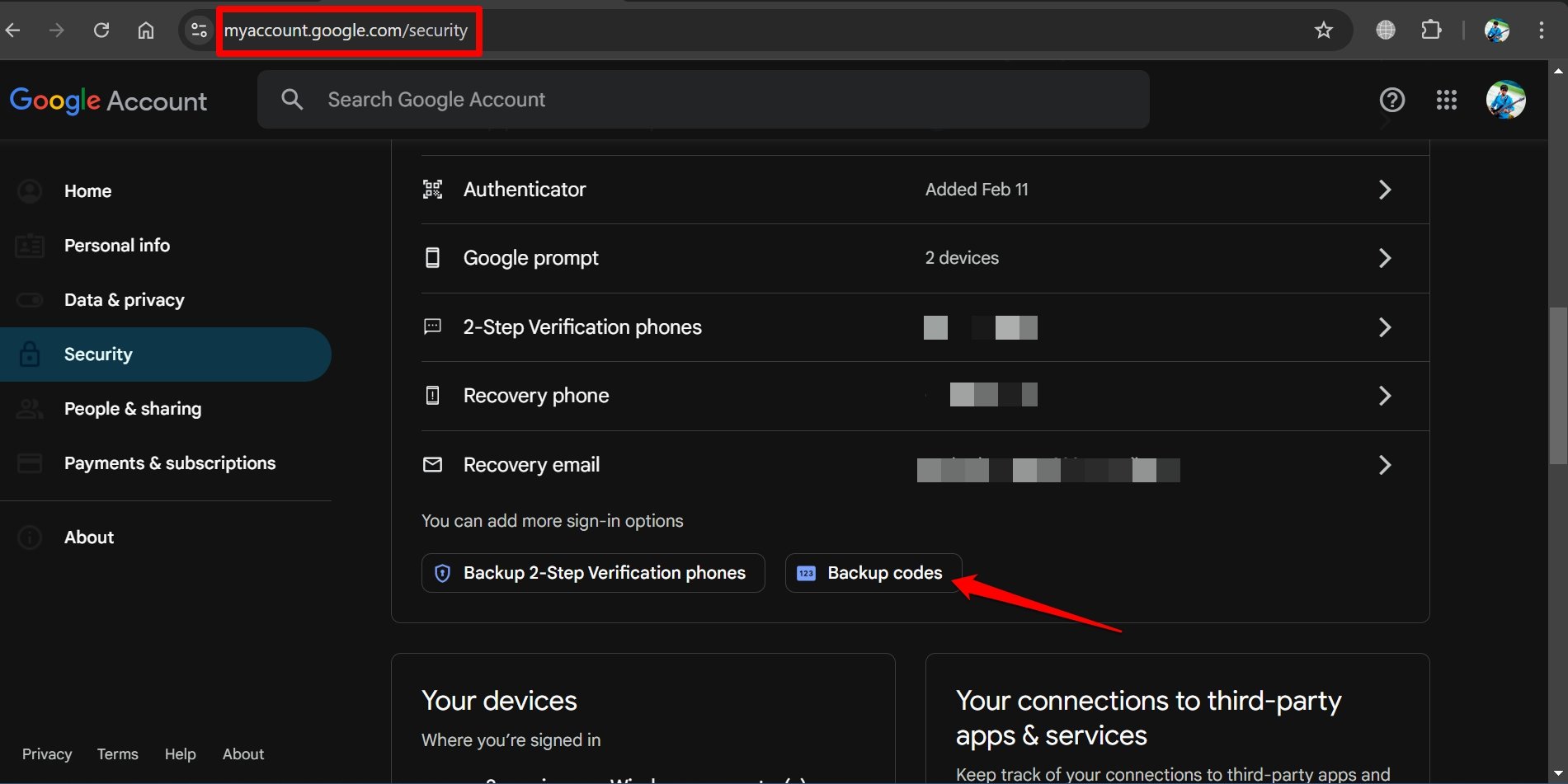Click the Recovery phone icon

click(432, 396)
